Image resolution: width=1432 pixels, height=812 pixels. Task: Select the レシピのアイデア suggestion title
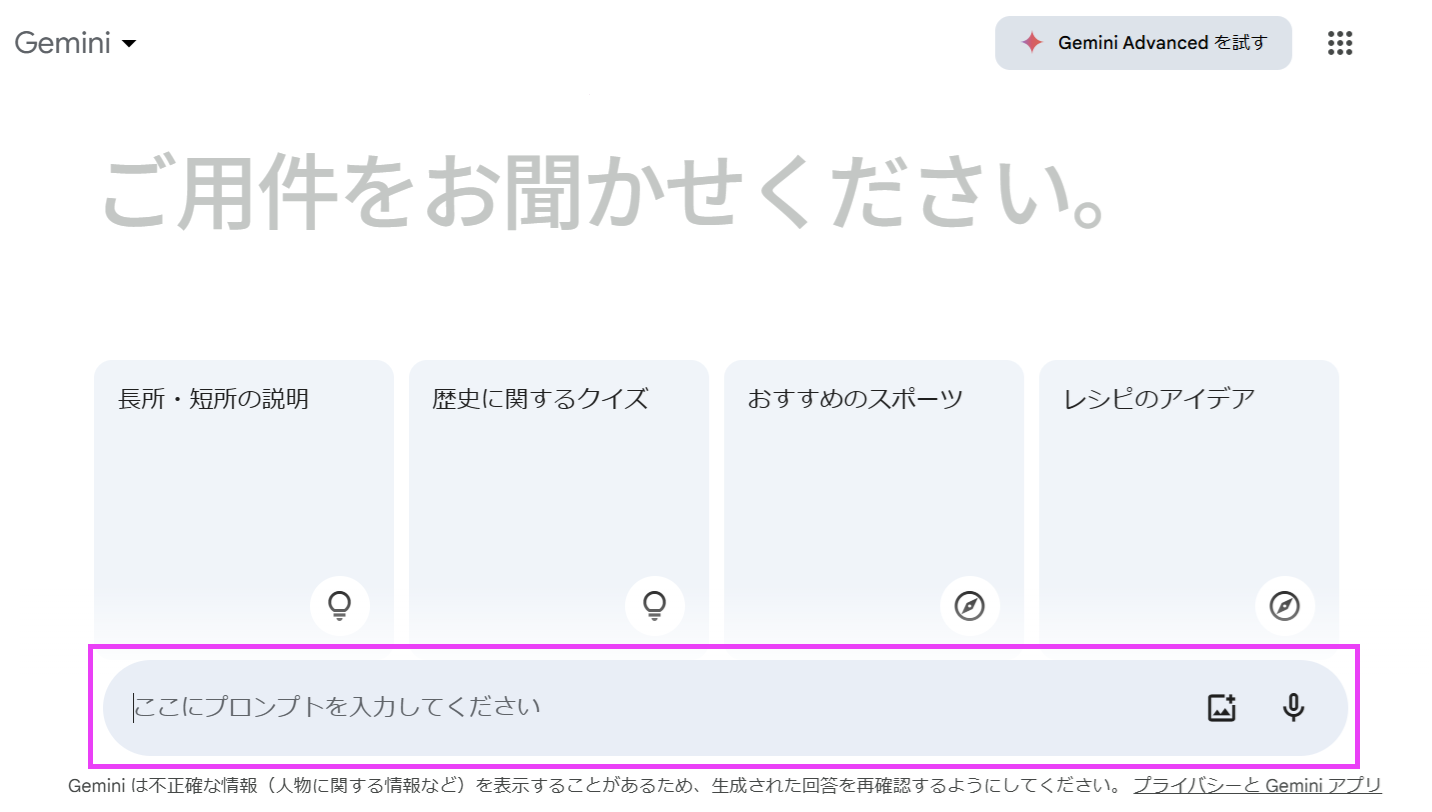[1158, 400]
